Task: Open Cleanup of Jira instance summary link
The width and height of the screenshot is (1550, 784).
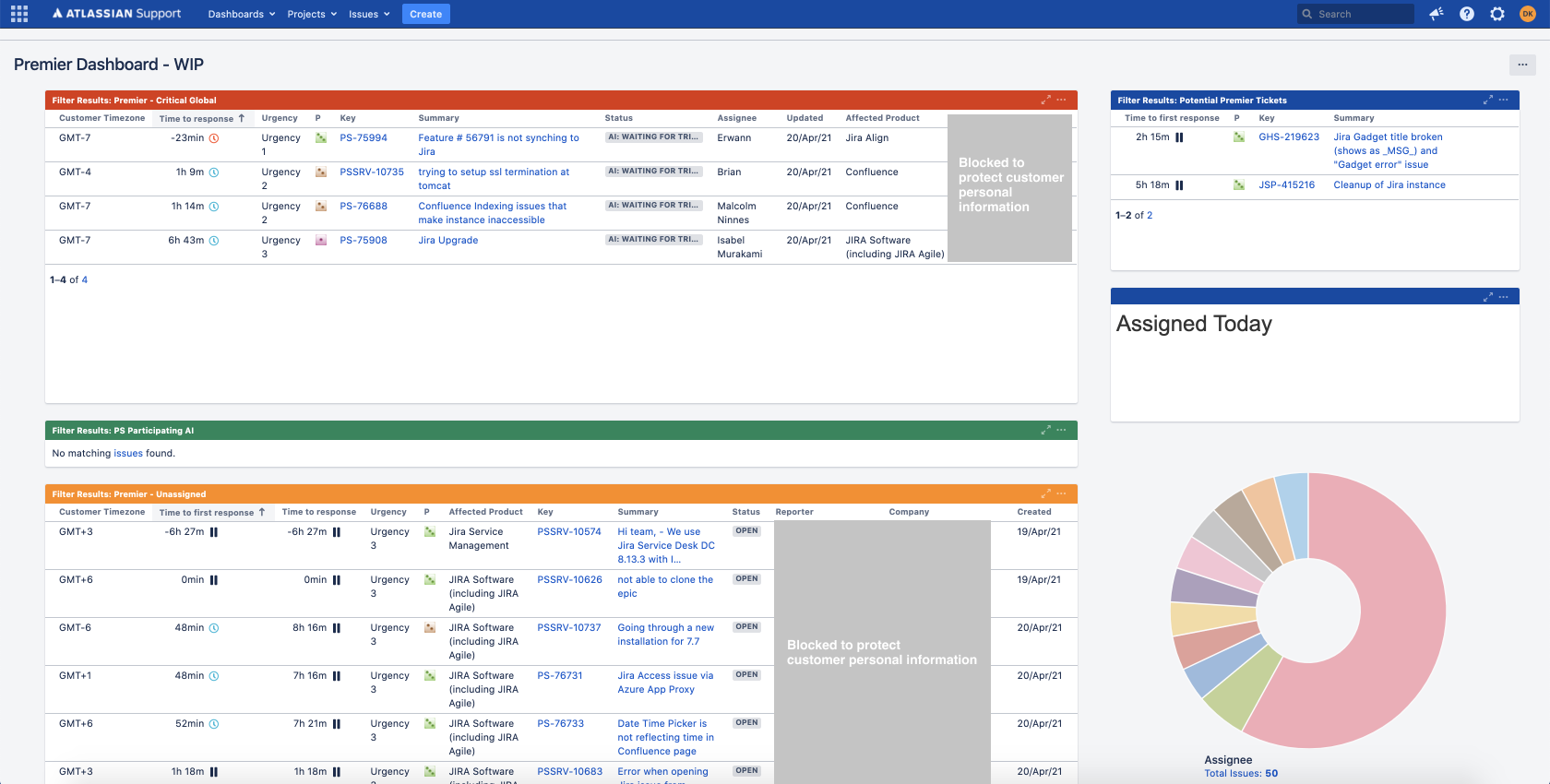Action: 1389,185
